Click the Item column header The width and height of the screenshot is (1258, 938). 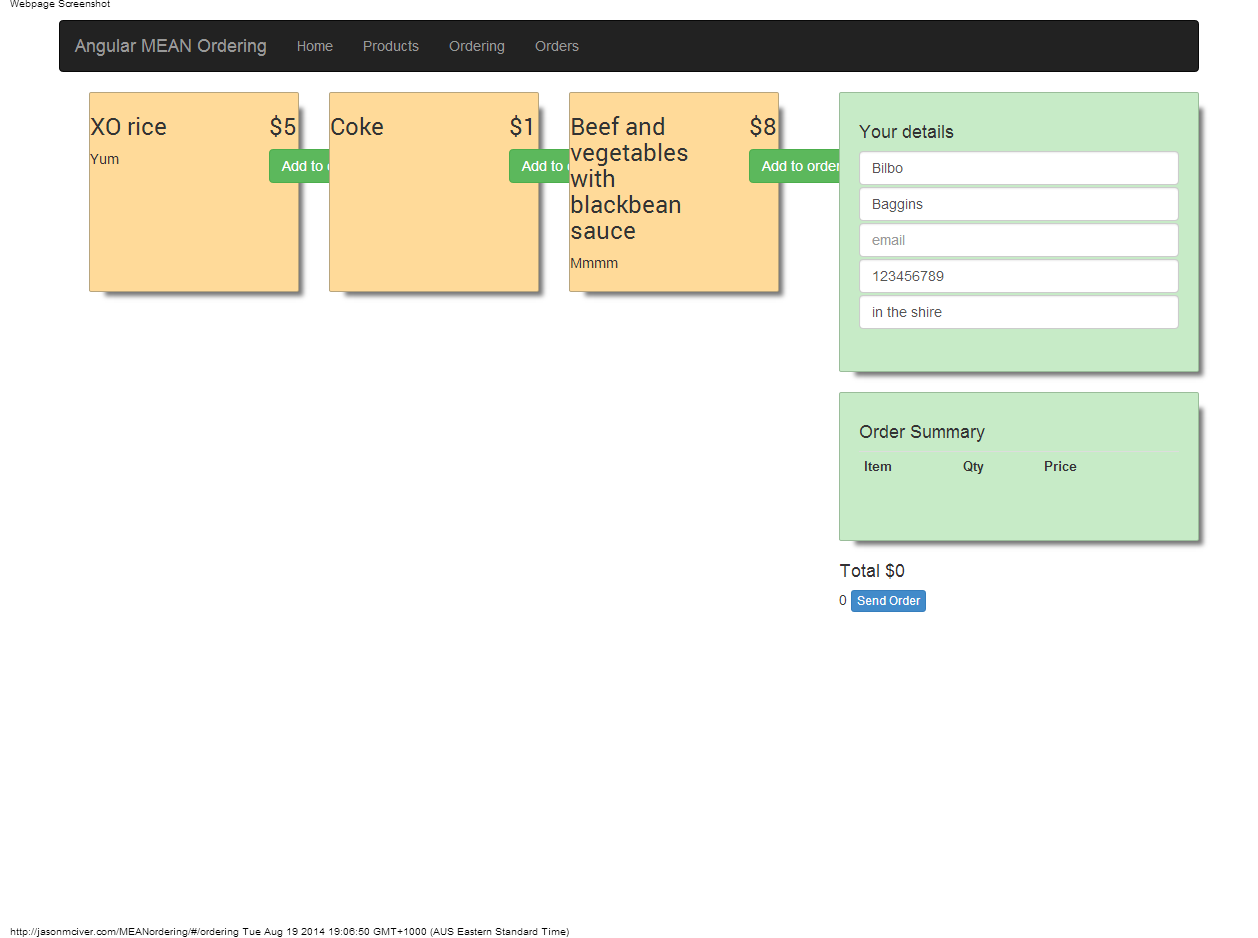pyautogui.click(x=877, y=467)
